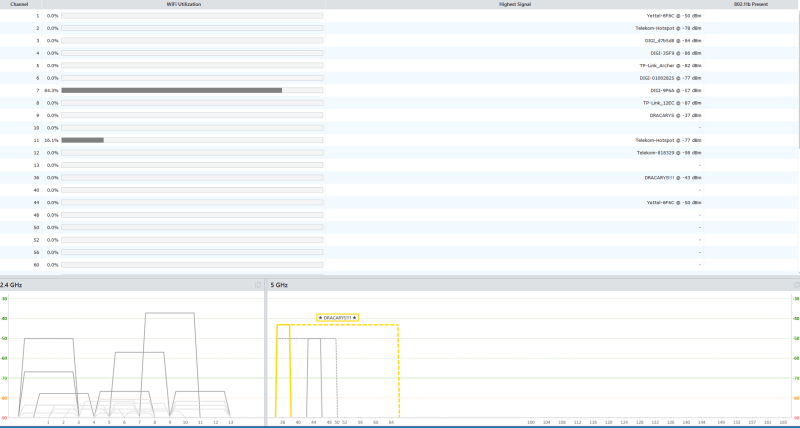Viewport: 800px width, 428px height.
Task: Click the channel 11 utilization bar at 16.1%
Action: (x=192, y=140)
